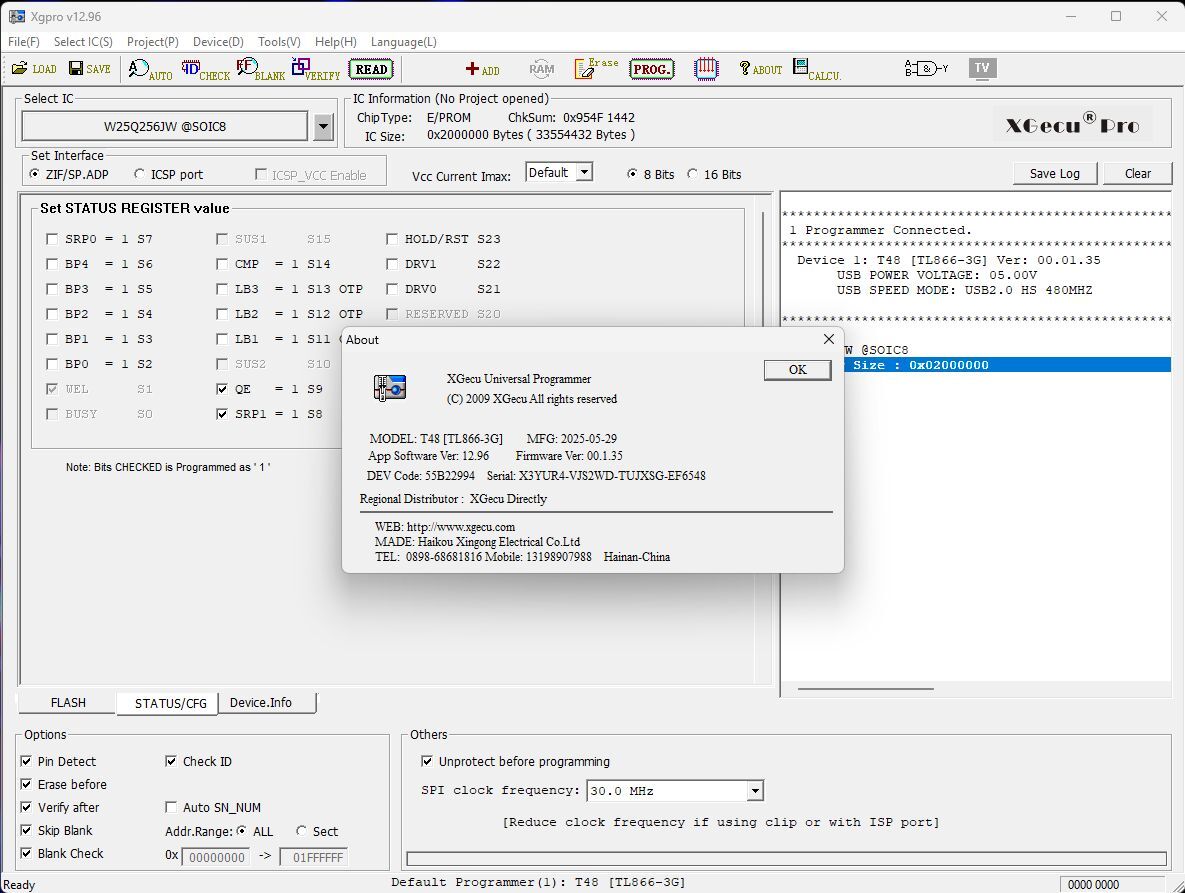The image size is (1185, 893).
Task: Toggle Unprotect before programming checkbox
Action: click(427, 761)
